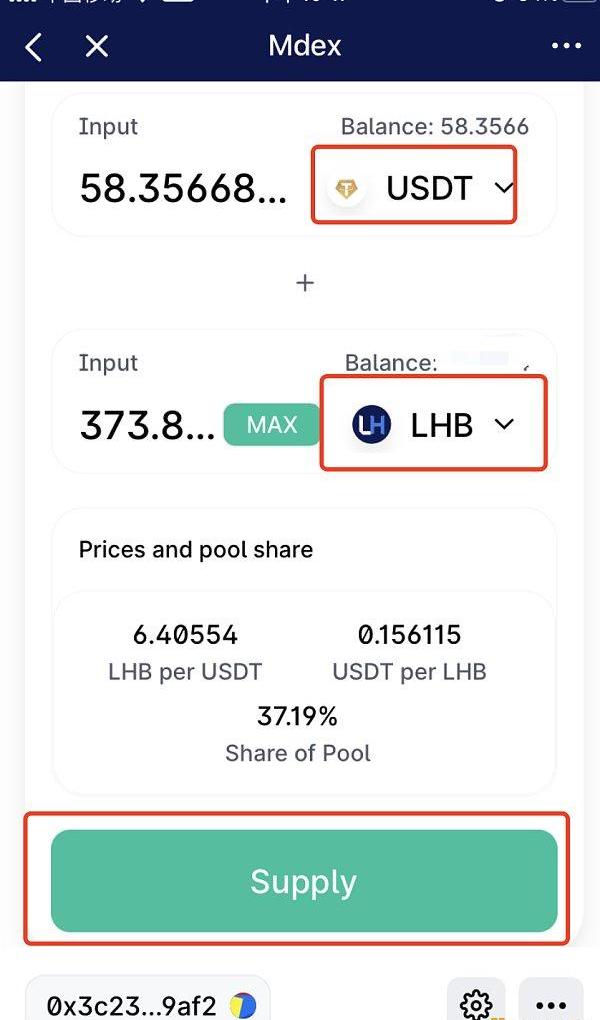Viewport: 600px width, 1020px height.
Task: Click the wallet avatar icon beside the address
Action: point(243,1005)
